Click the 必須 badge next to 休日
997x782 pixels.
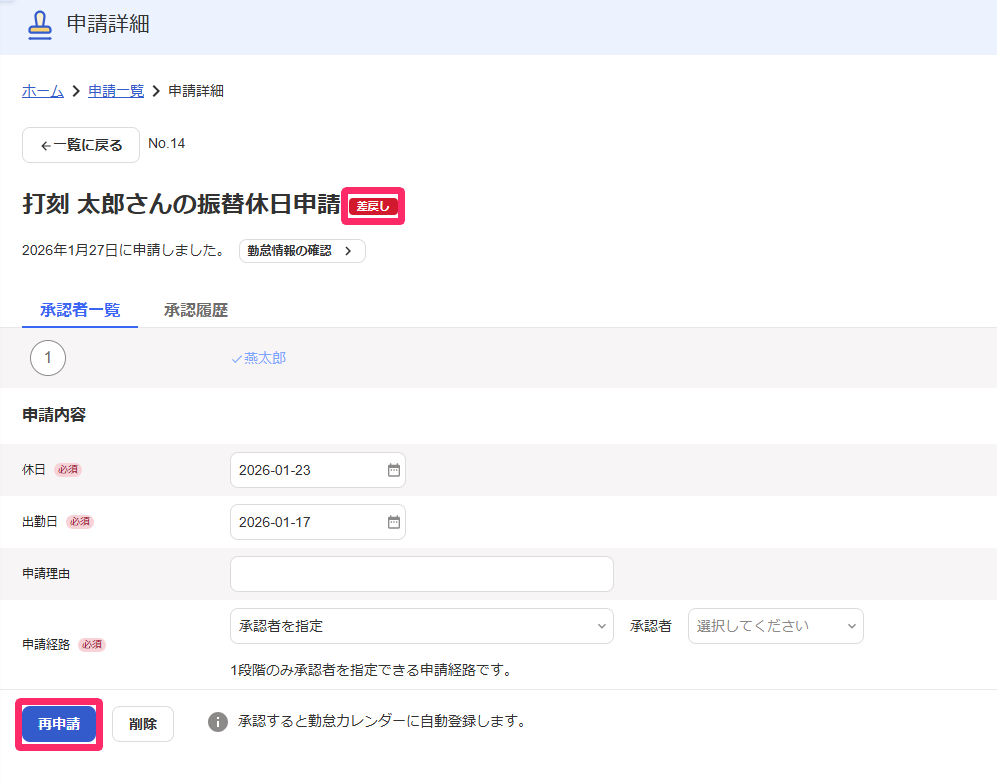click(x=67, y=470)
